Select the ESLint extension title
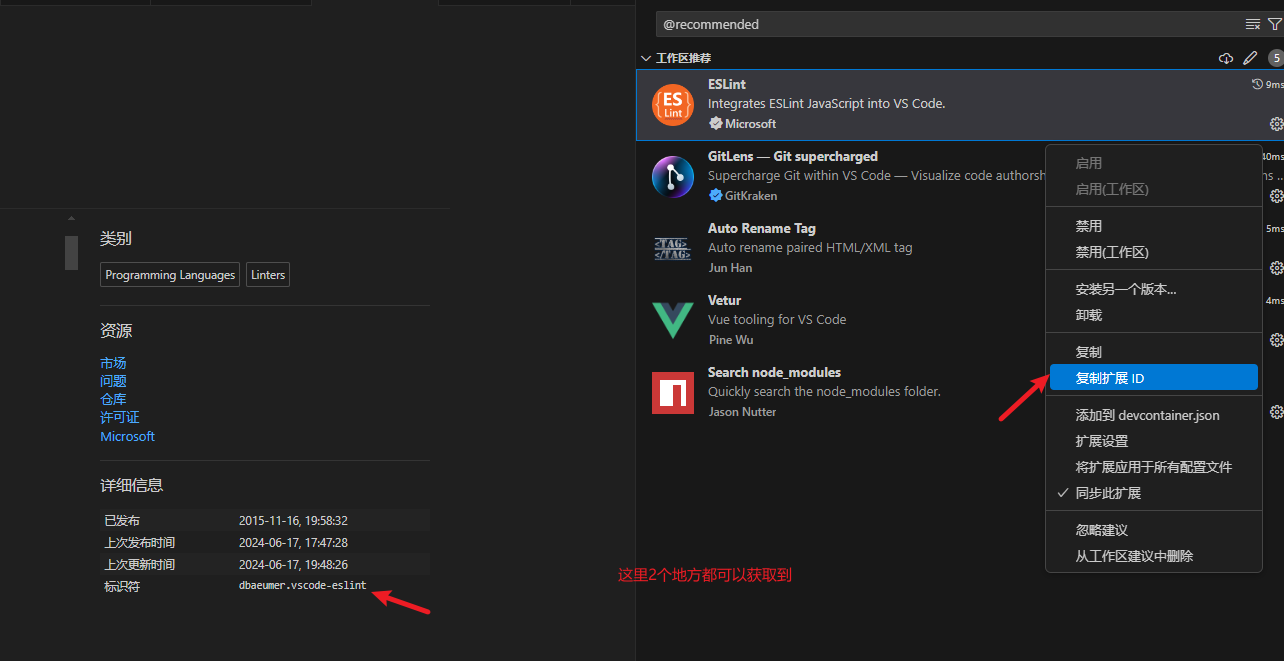The width and height of the screenshot is (1284, 661). pyautogui.click(x=727, y=84)
